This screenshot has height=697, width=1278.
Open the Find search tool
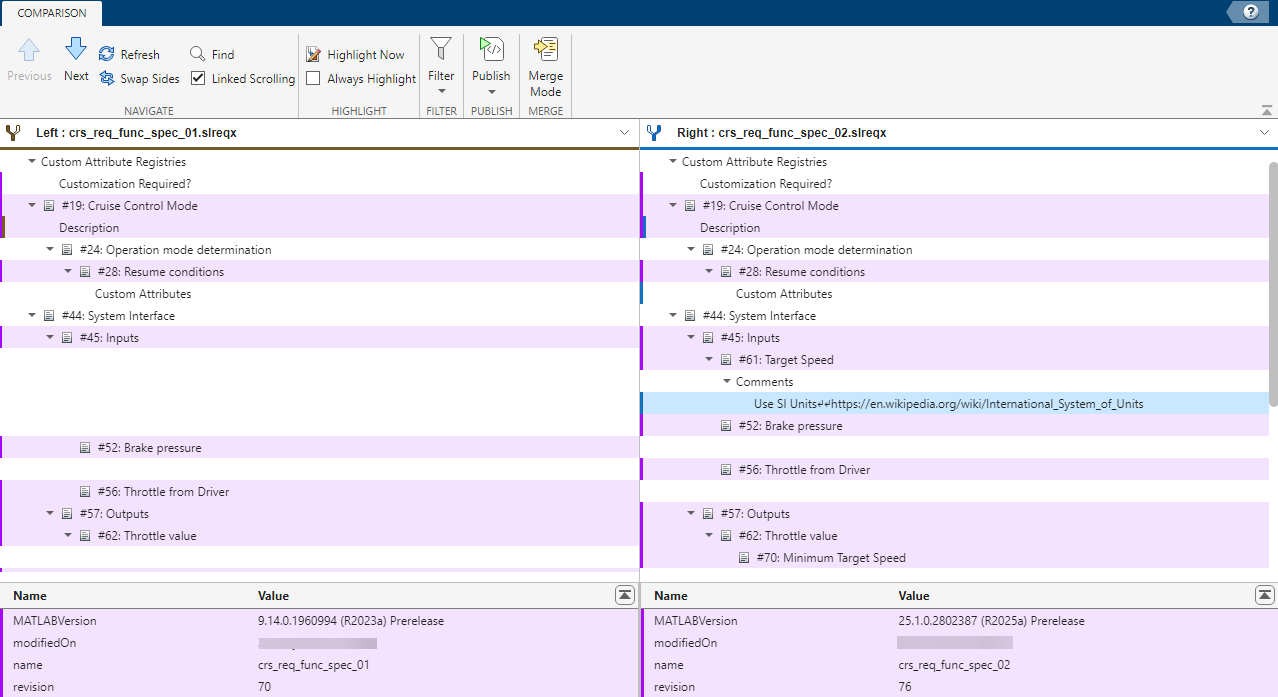tap(211, 55)
